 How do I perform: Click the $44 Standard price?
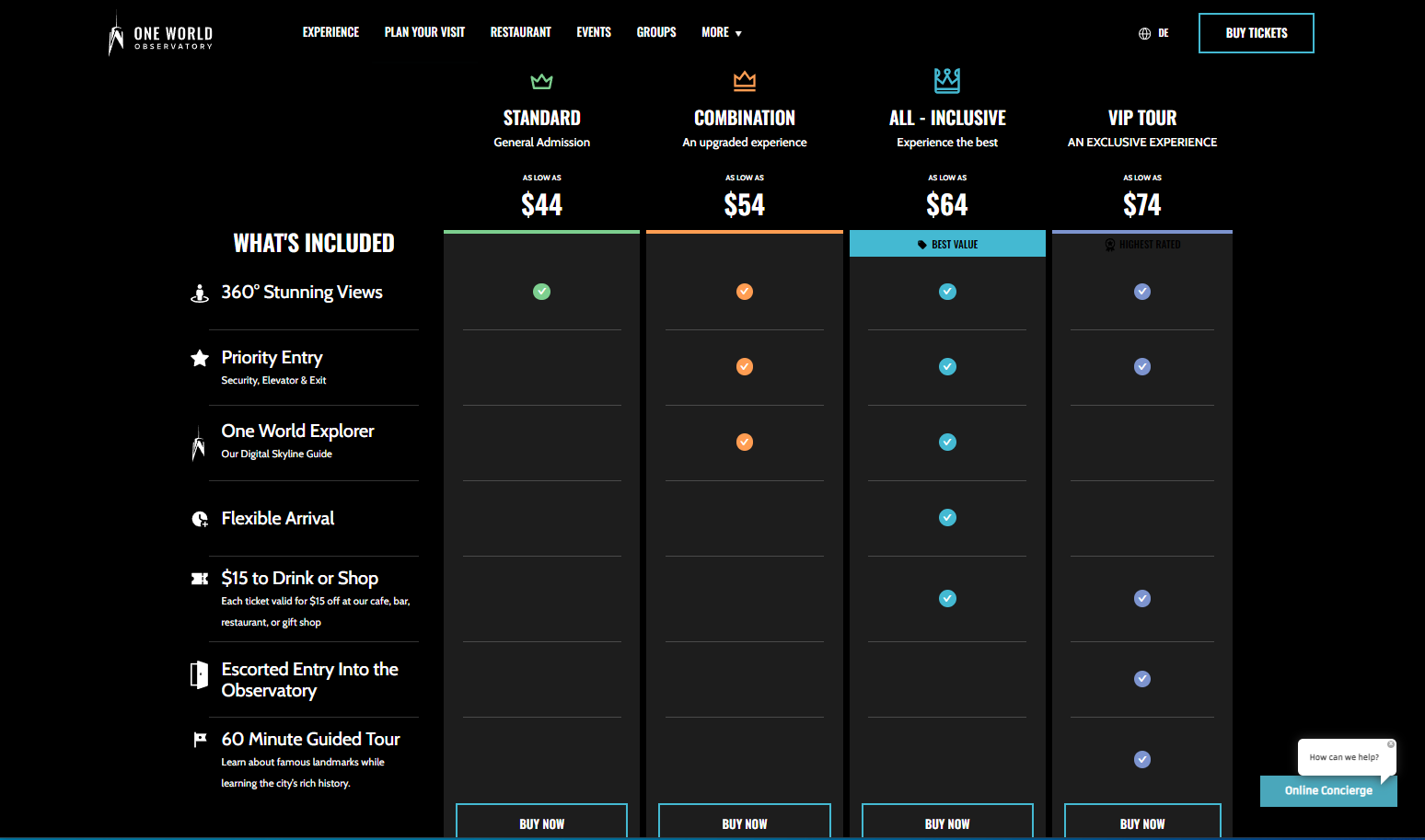pyautogui.click(x=542, y=204)
